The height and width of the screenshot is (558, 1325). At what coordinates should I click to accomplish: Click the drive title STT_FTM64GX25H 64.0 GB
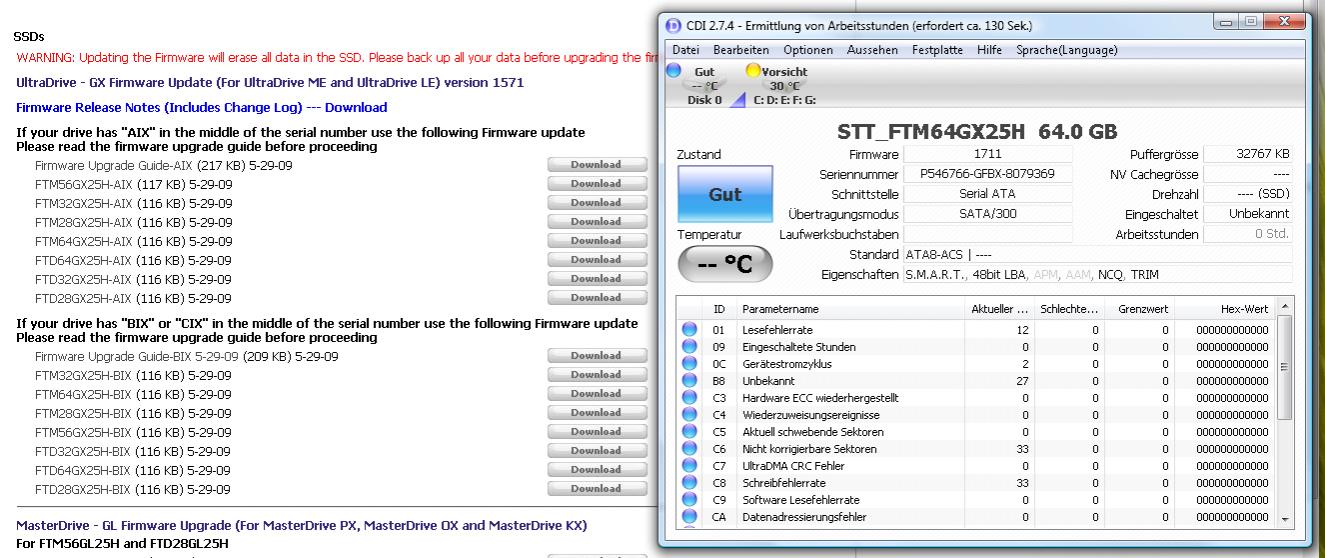pos(976,132)
